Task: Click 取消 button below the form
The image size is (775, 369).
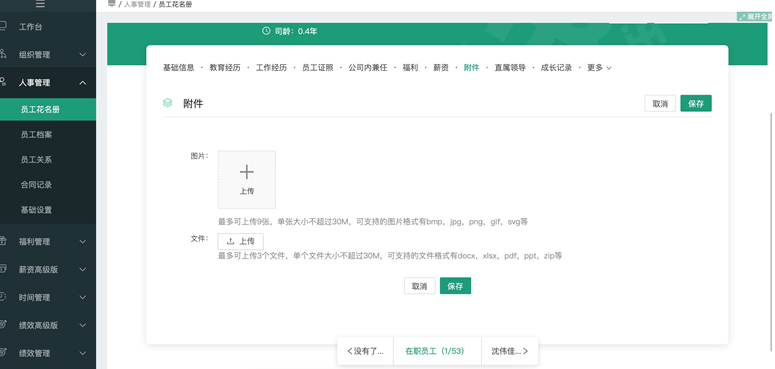Action: point(420,286)
